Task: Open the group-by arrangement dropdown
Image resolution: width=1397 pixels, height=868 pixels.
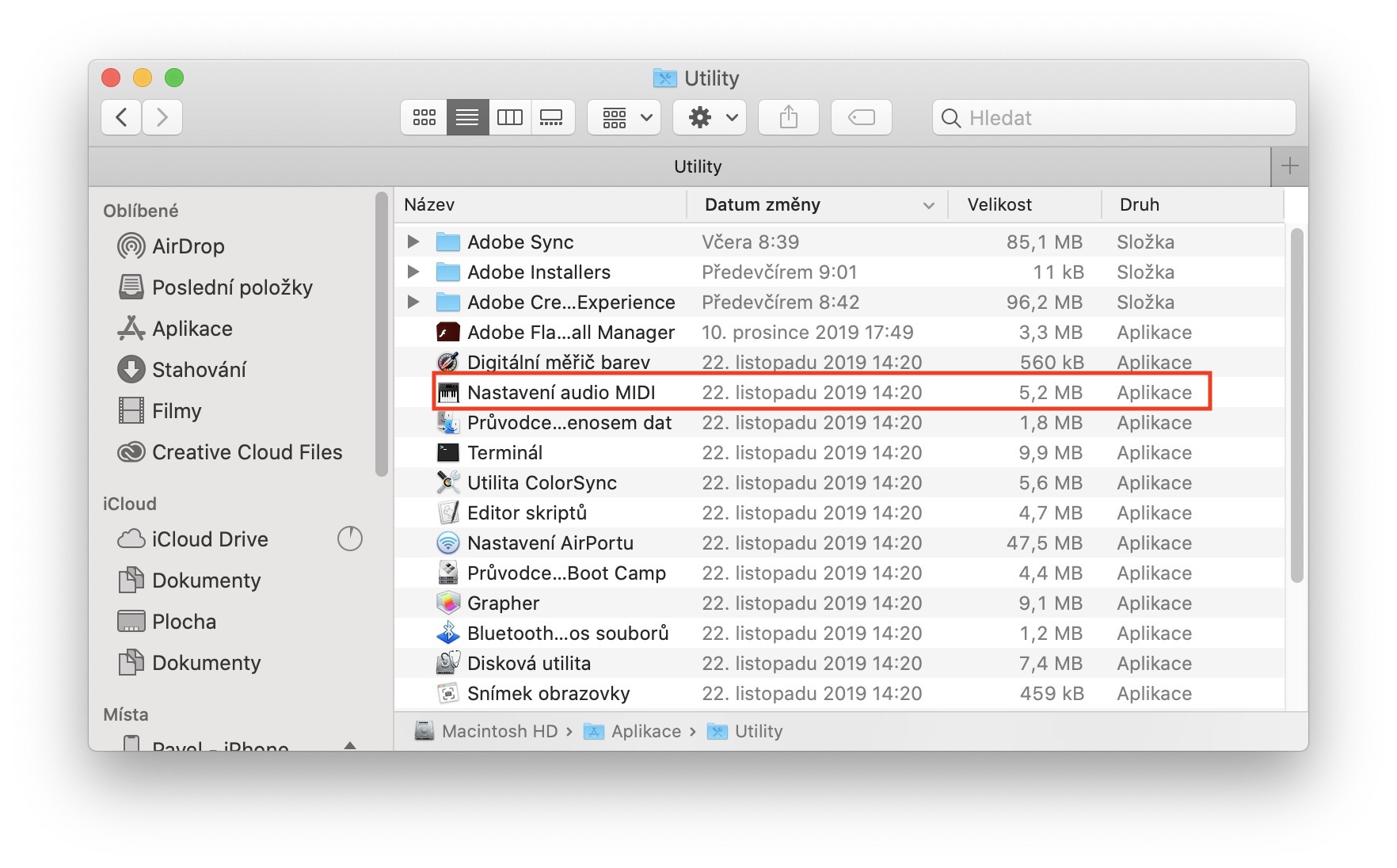Action: 624,117
